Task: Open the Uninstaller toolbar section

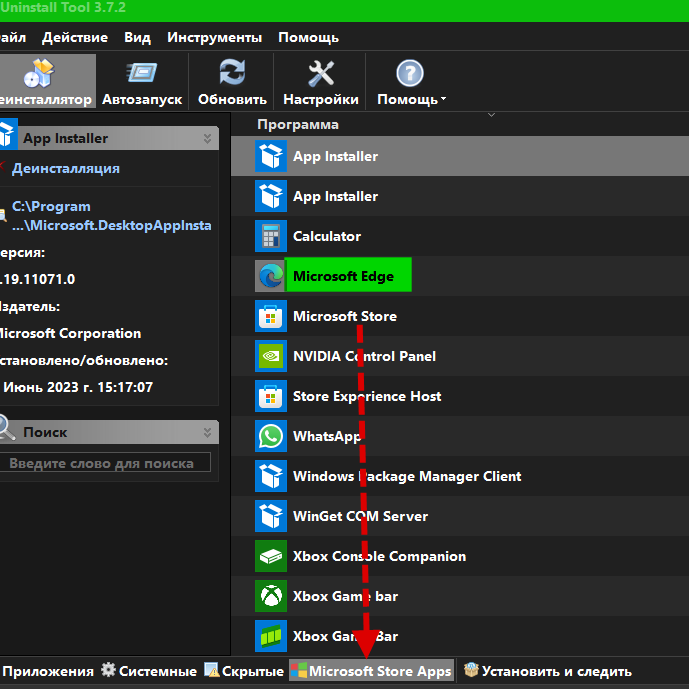Action: [46, 81]
